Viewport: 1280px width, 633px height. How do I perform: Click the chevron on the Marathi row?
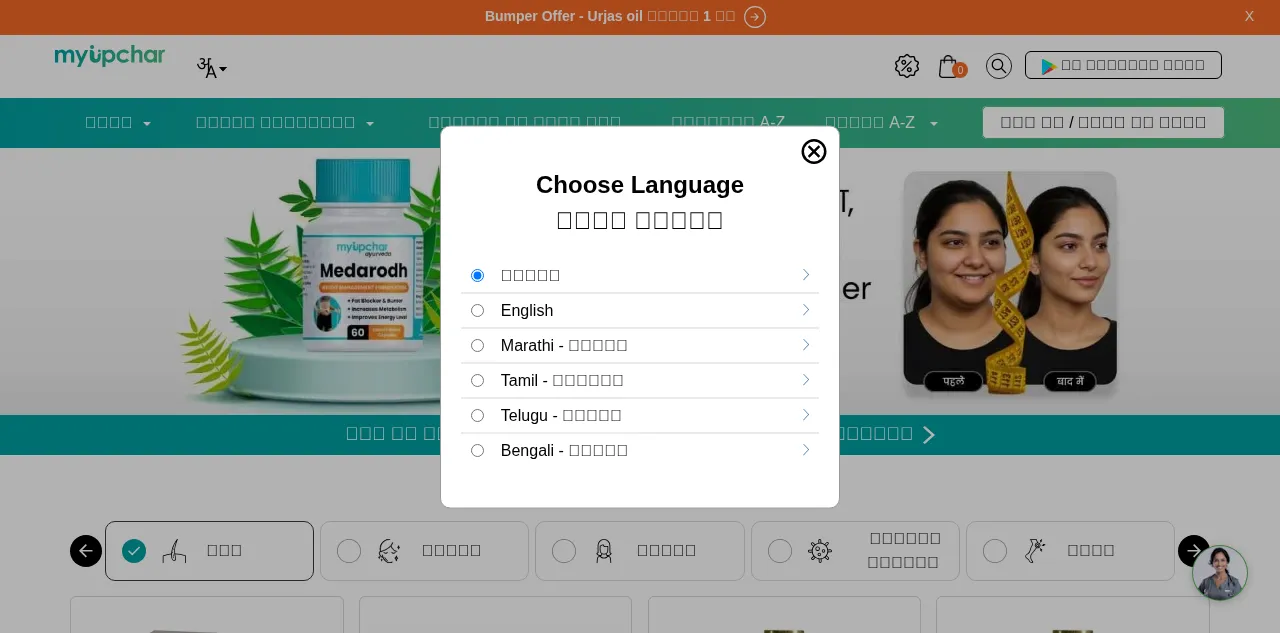[x=805, y=345]
